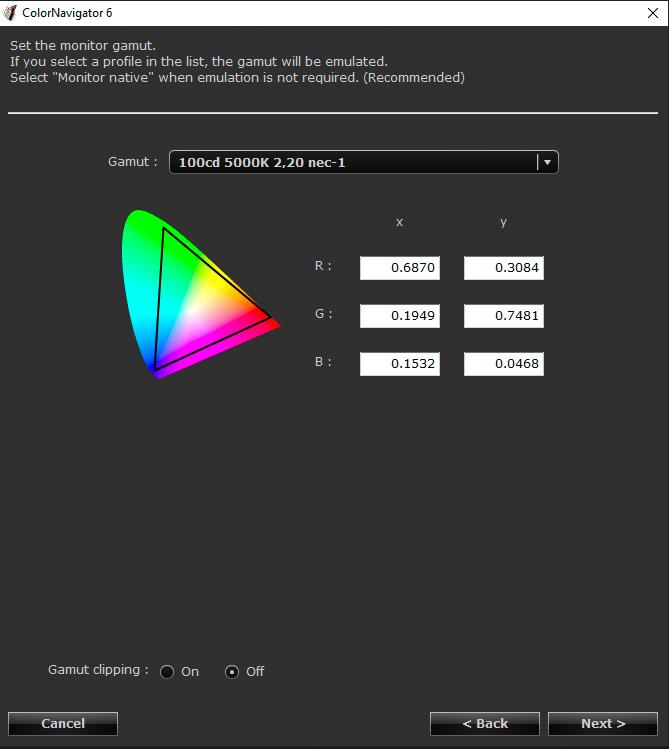This screenshot has width=669, height=749.
Task: Click the Cancel button
Action: 63,723
